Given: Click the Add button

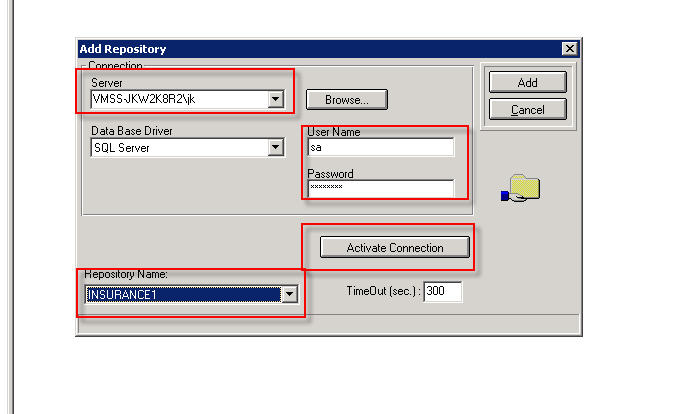Looking at the screenshot, I should (528, 82).
